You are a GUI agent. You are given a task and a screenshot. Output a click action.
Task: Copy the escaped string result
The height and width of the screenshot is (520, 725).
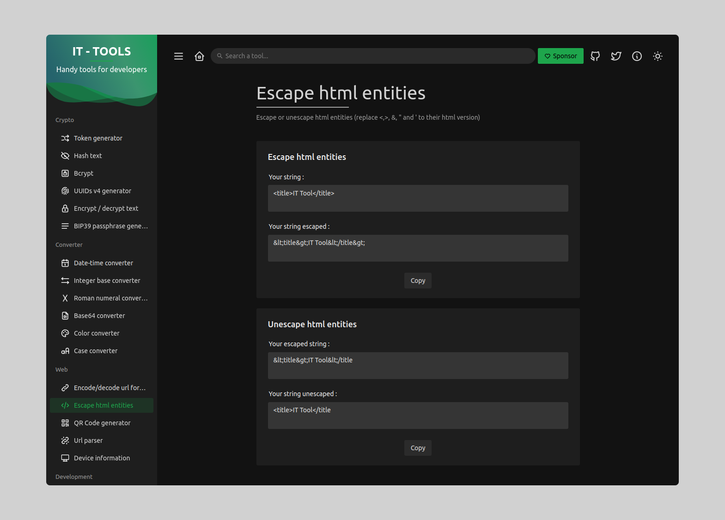click(x=418, y=281)
